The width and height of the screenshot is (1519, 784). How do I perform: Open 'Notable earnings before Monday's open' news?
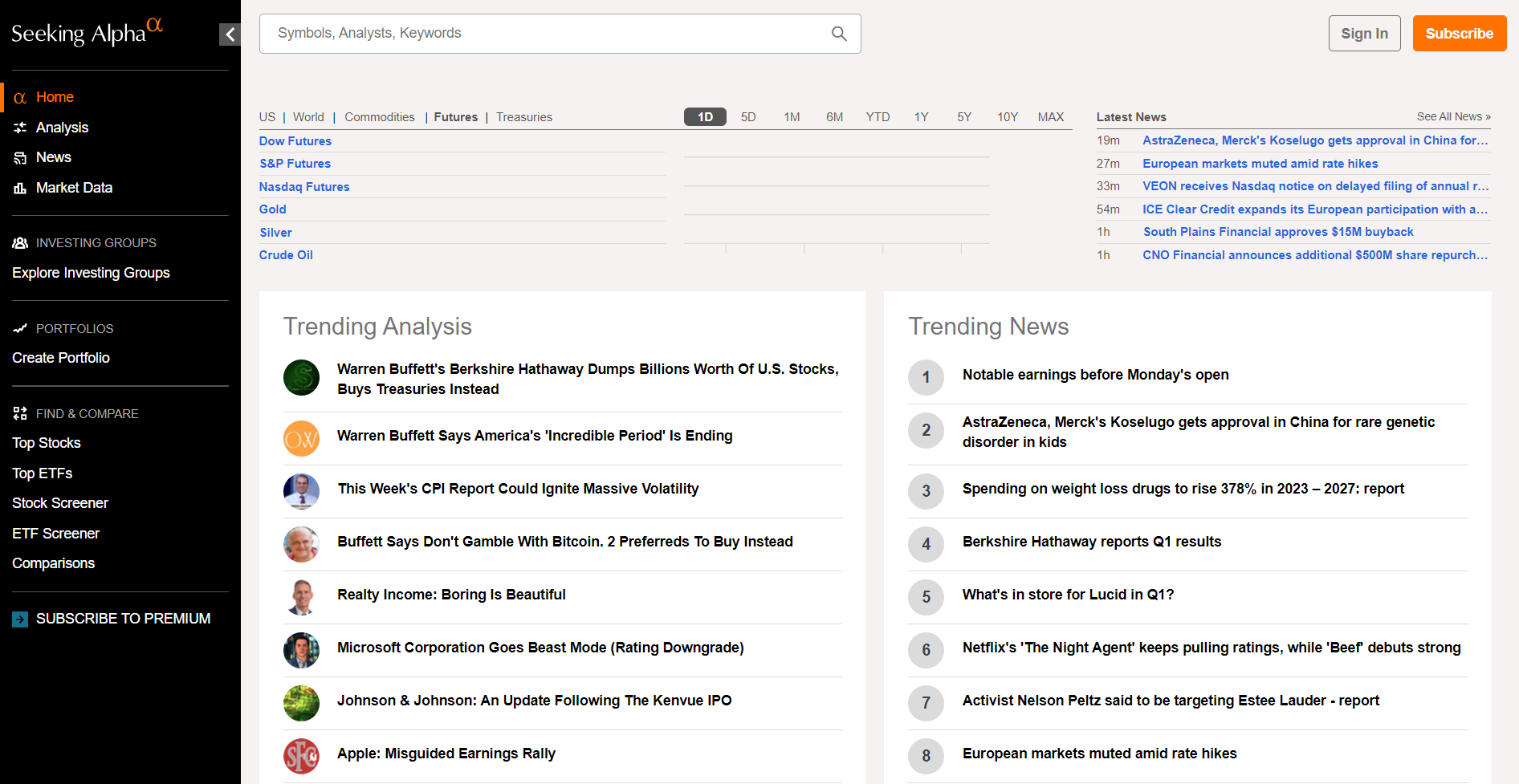tap(1096, 375)
